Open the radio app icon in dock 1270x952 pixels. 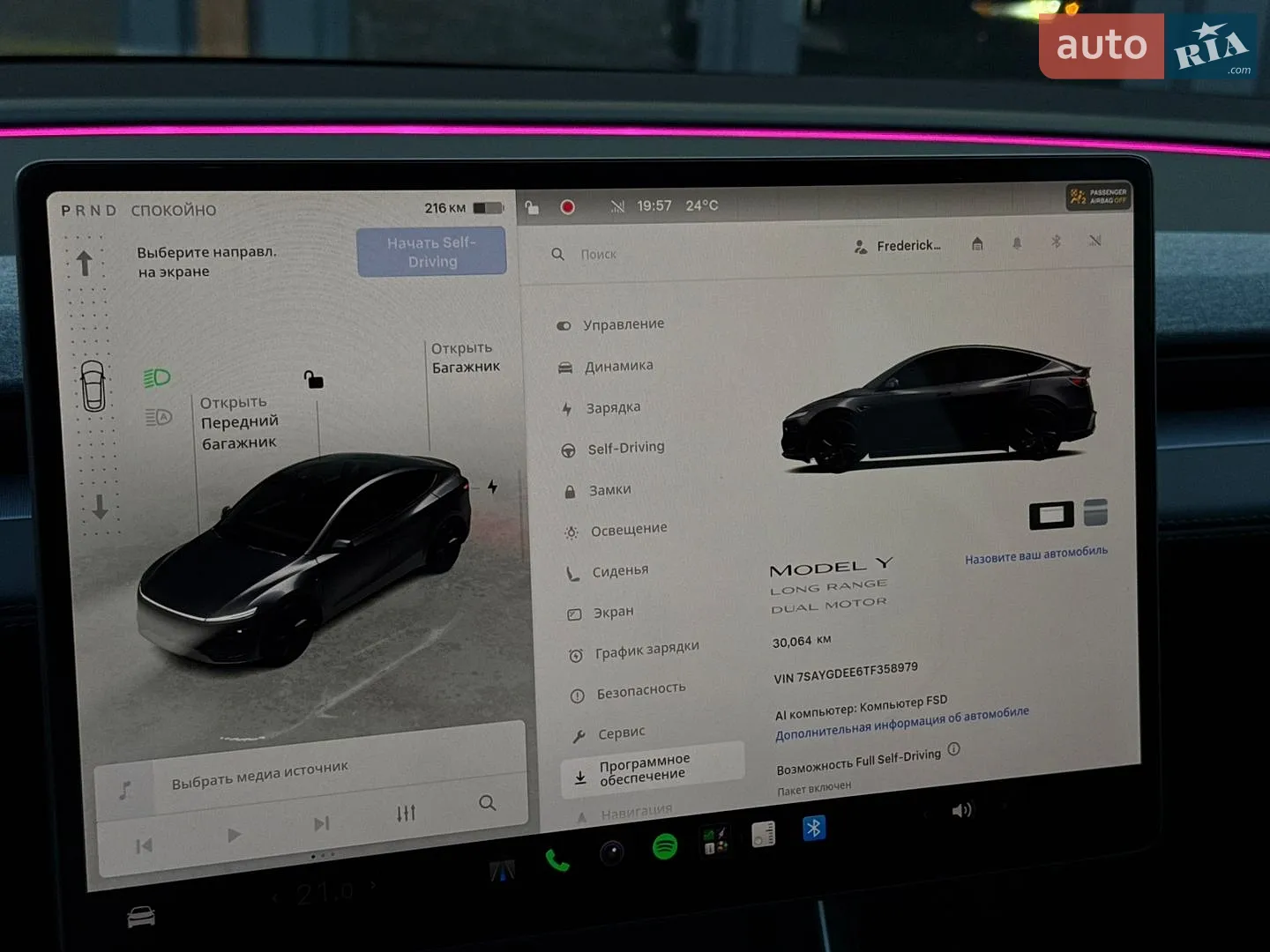pos(764,834)
